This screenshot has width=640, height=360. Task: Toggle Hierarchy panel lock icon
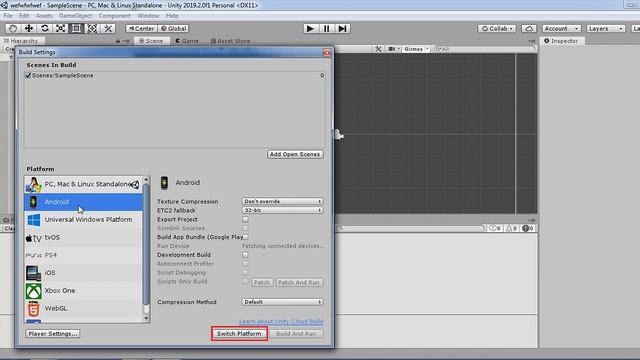(118, 41)
